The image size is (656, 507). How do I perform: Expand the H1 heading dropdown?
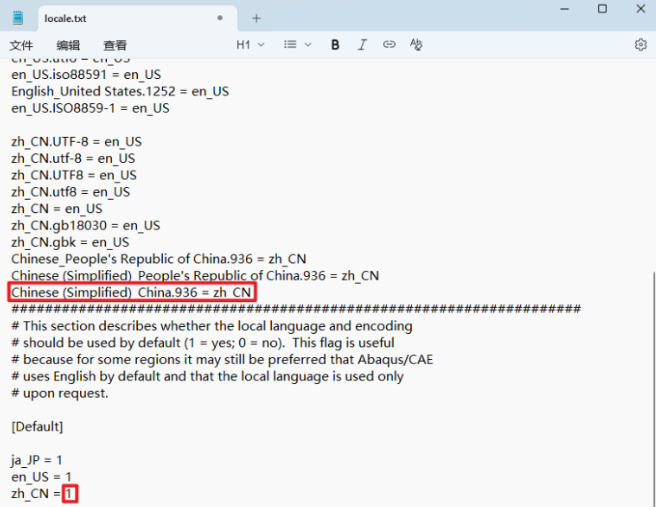pyautogui.click(x=250, y=45)
